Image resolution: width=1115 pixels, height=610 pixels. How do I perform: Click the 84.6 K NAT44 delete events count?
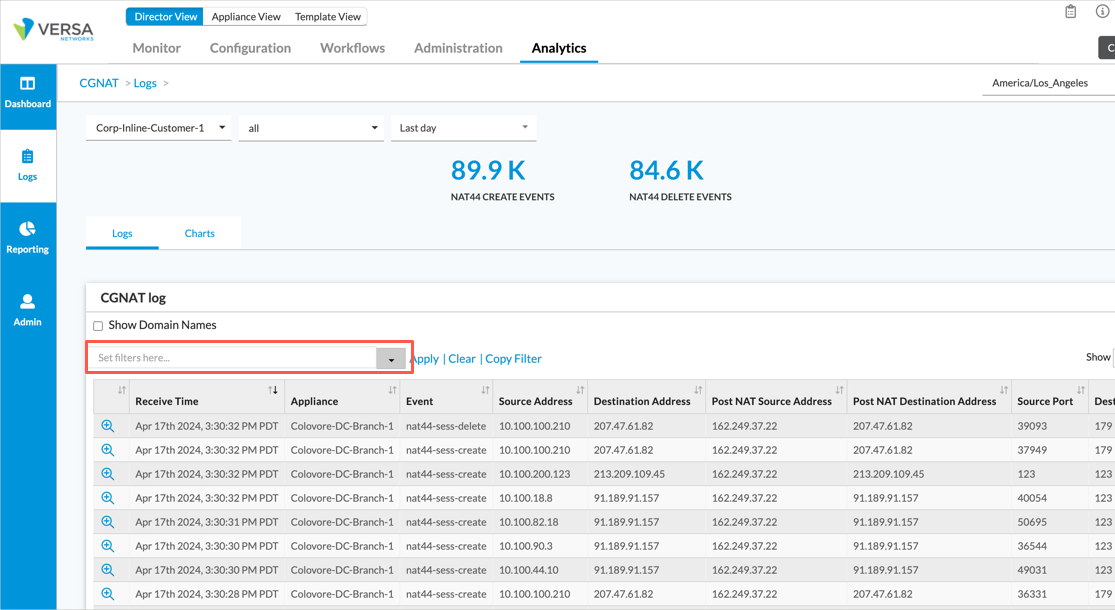click(x=666, y=171)
